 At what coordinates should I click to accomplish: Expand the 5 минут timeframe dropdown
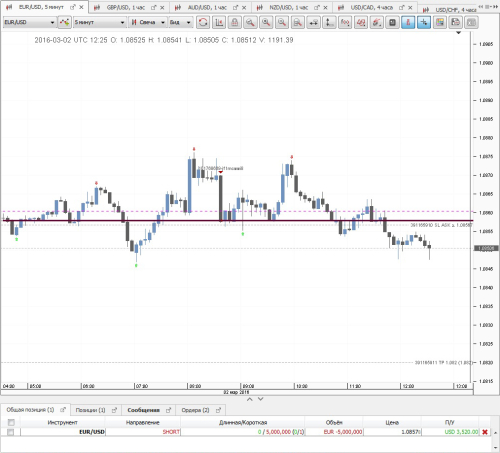[x=99, y=22]
